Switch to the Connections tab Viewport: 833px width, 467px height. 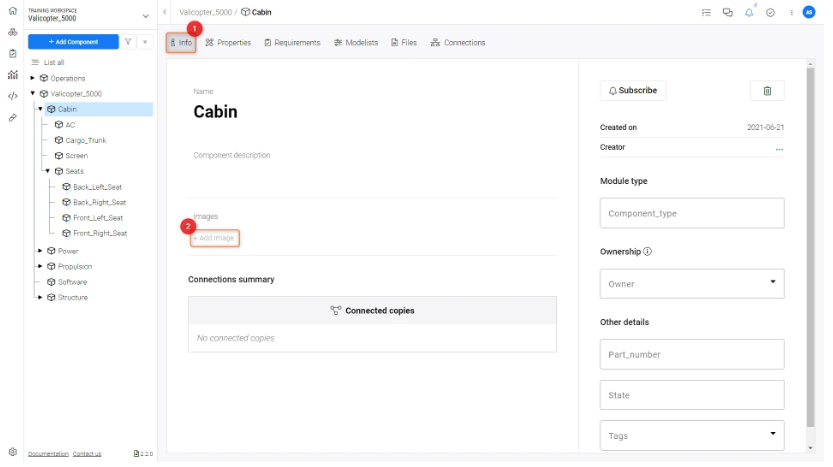458,43
